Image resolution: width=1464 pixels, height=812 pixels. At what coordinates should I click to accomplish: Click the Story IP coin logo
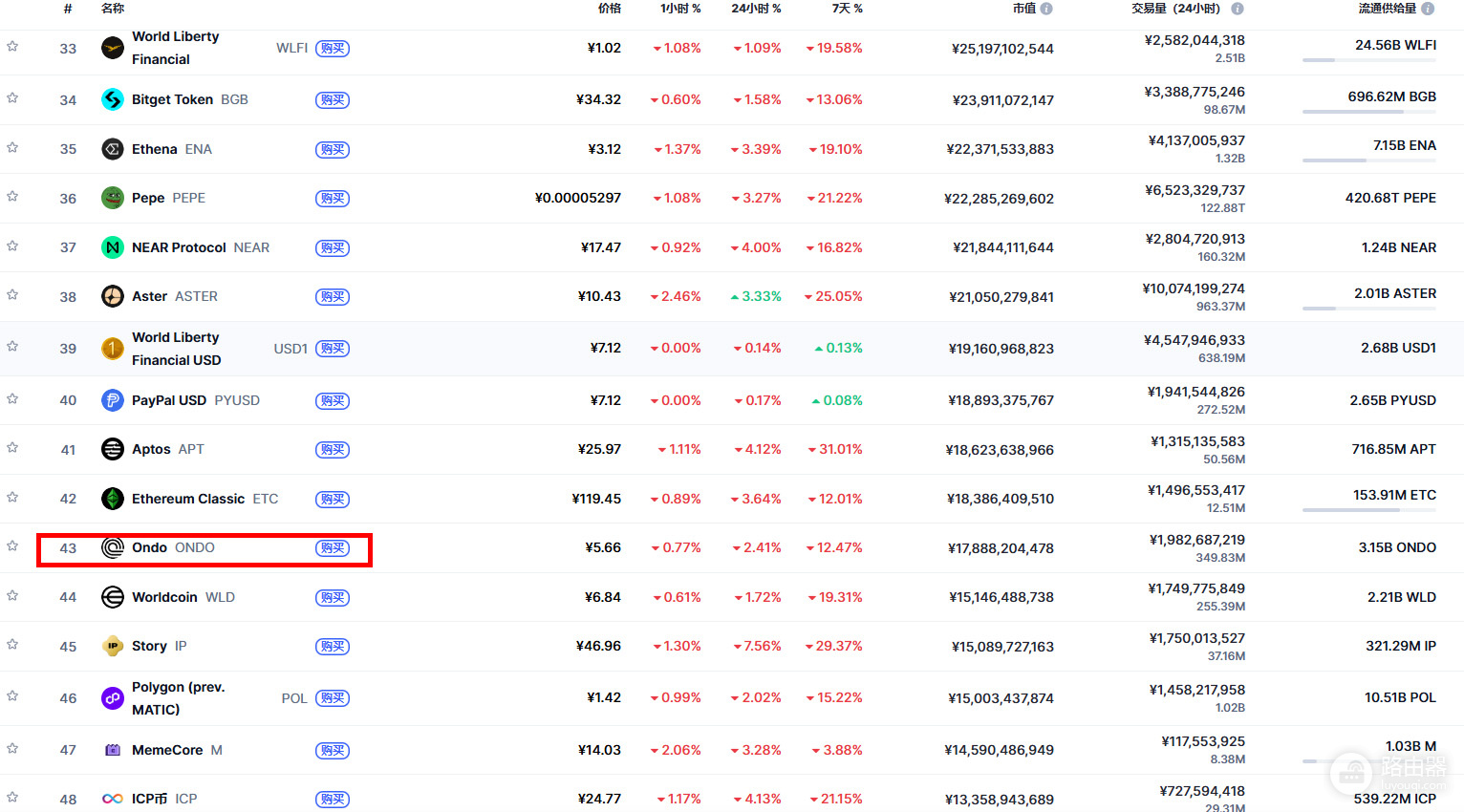[x=113, y=646]
